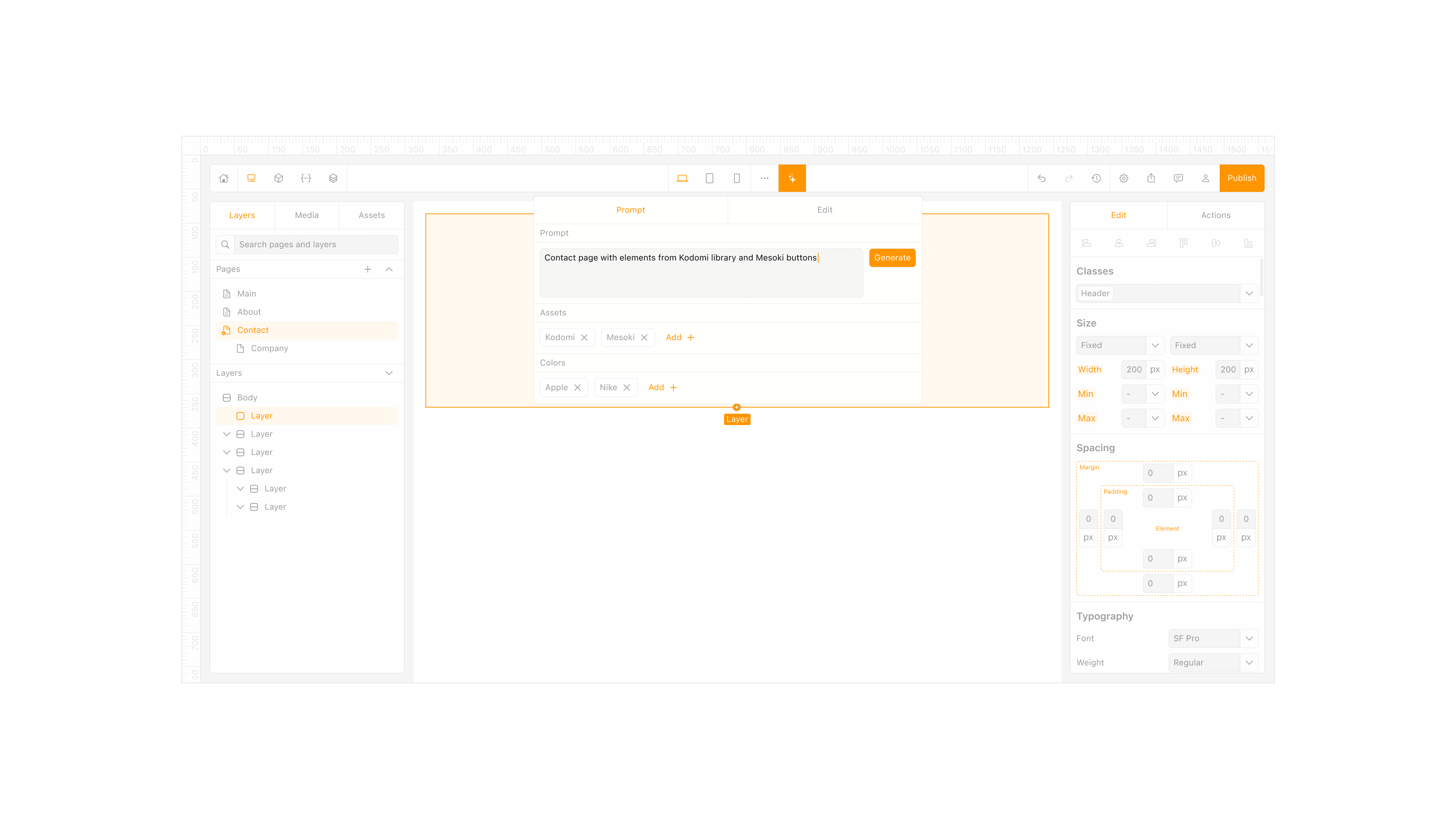The image size is (1456, 819).
Task: Open the comments icon
Action: coord(1178,178)
